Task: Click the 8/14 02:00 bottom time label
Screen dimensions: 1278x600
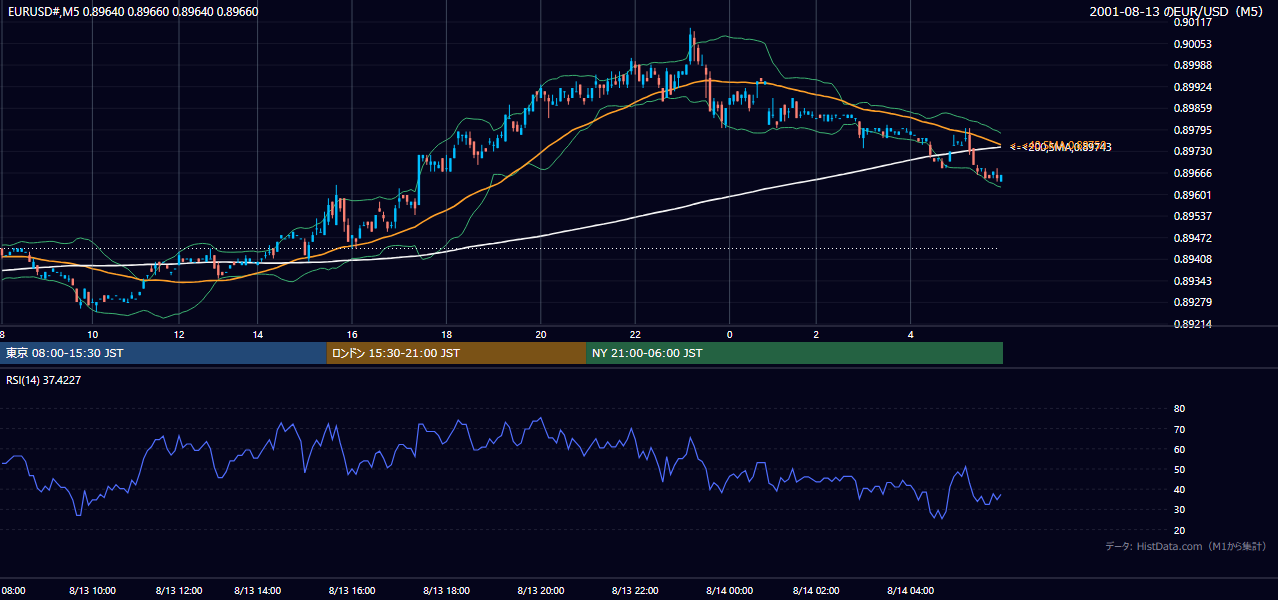Action: point(816,591)
